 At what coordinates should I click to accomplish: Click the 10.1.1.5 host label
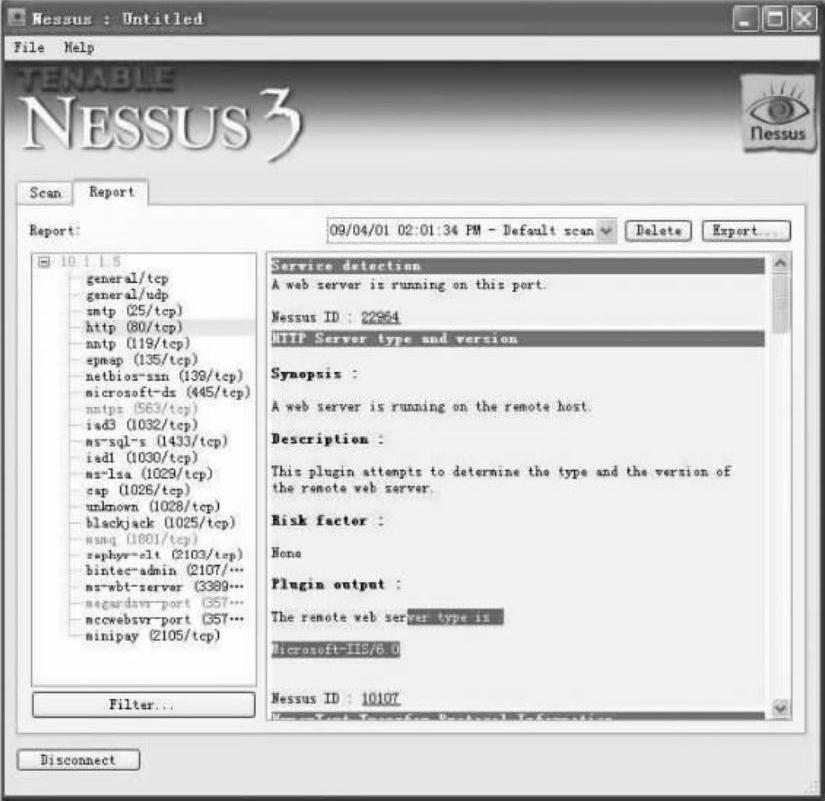coord(90,262)
